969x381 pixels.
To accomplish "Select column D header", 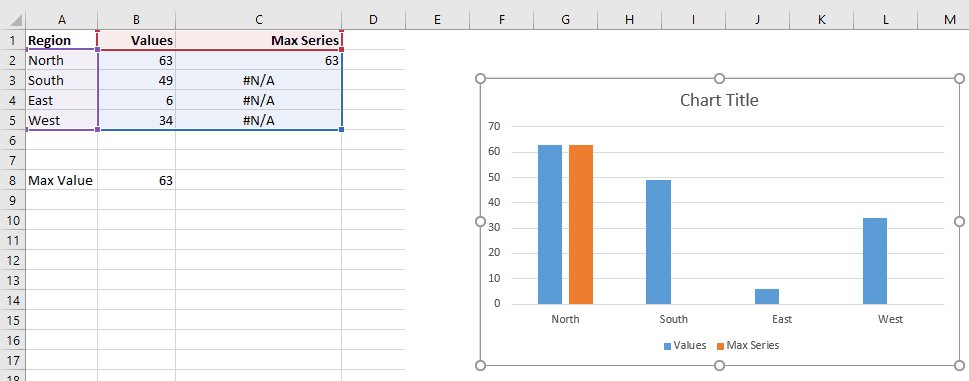I will pos(373,20).
